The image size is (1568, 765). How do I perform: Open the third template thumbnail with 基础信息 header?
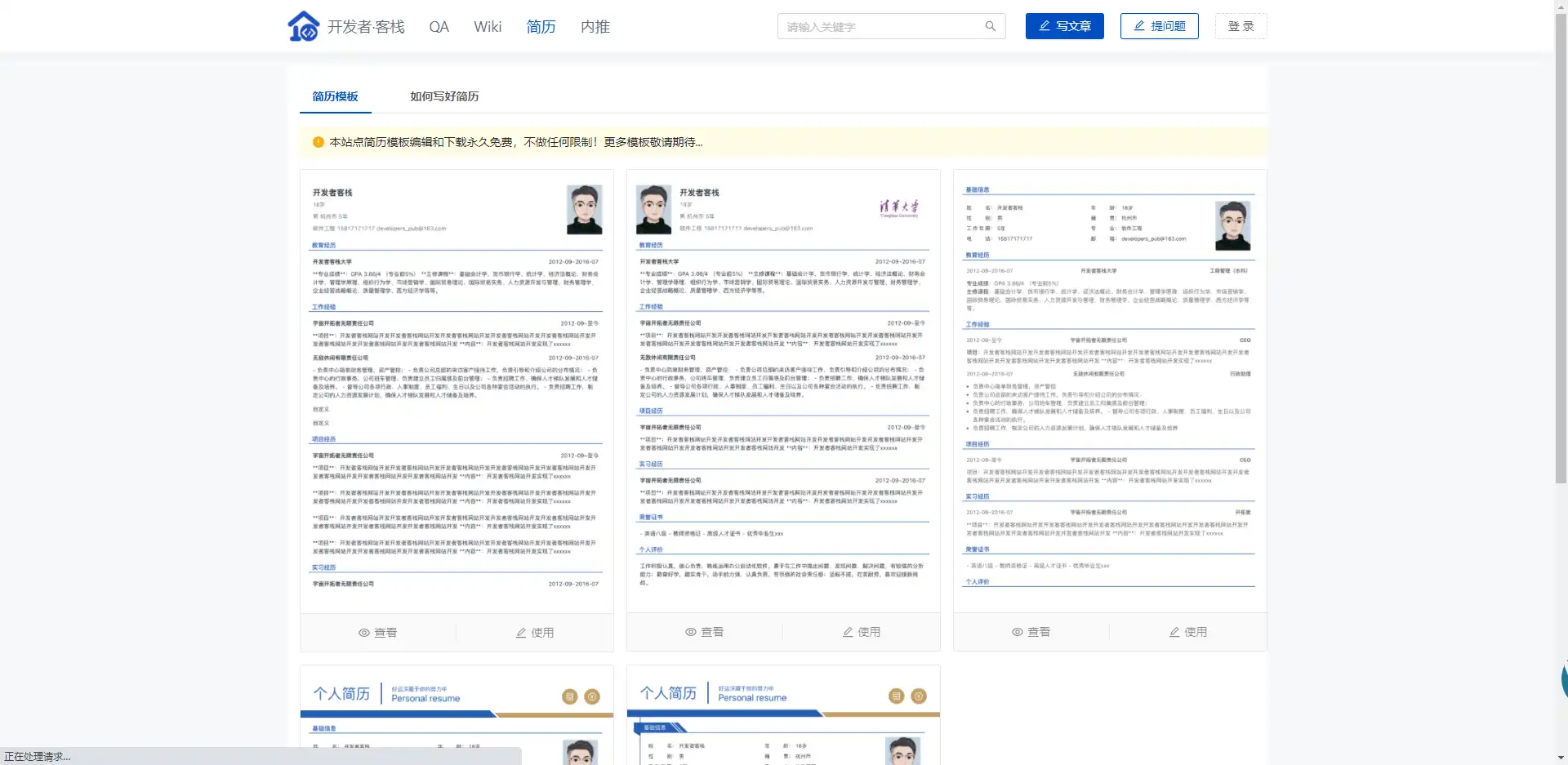(1110, 392)
